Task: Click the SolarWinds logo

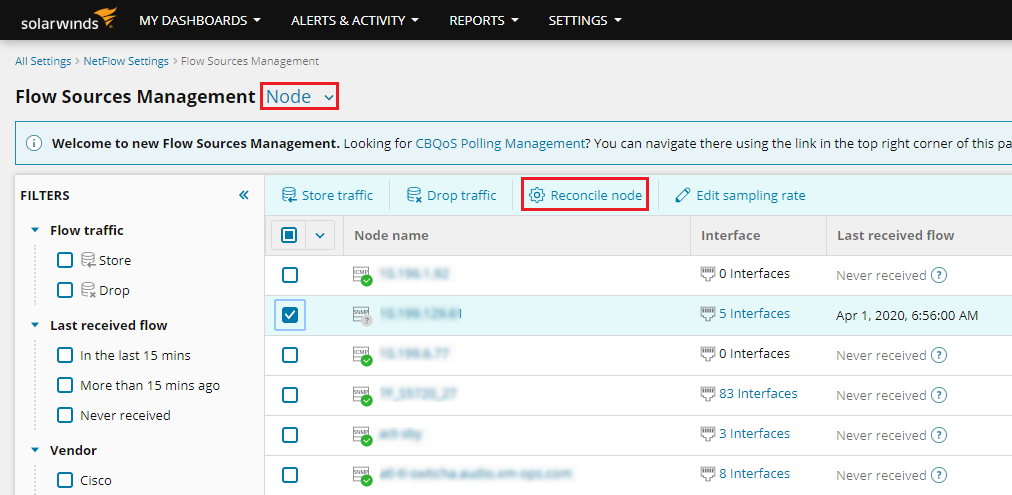Action: [66, 19]
